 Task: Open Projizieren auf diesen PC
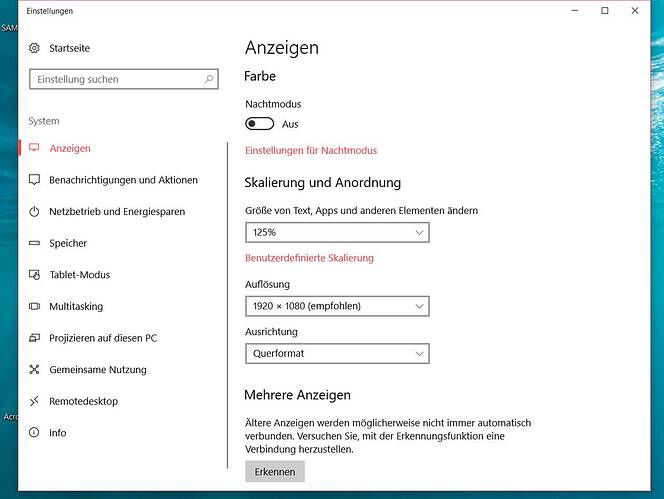tap(103, 338)
